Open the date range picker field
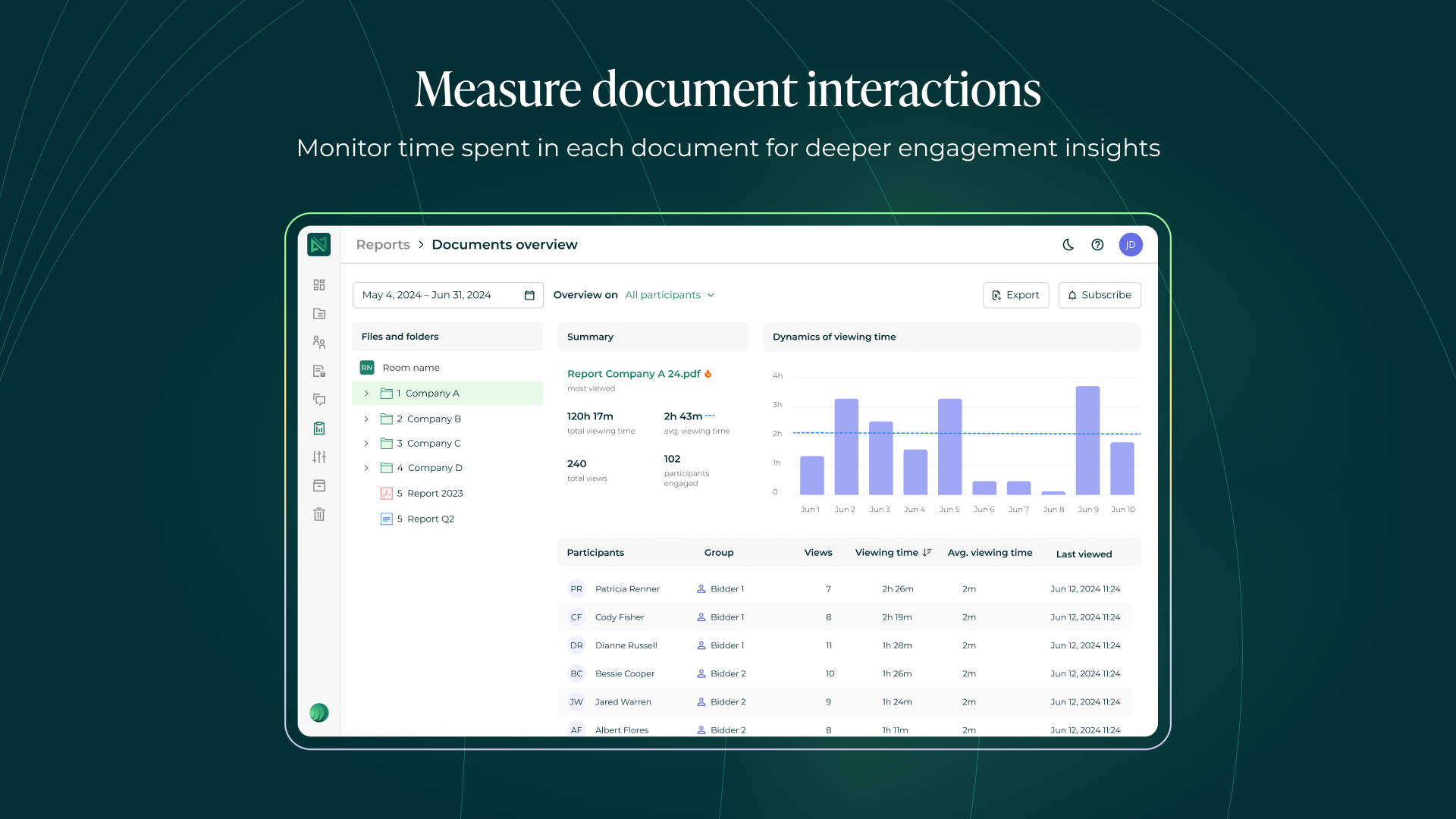Image resolution: width=1456 pixels, height=819 pixels. (447, 295)
